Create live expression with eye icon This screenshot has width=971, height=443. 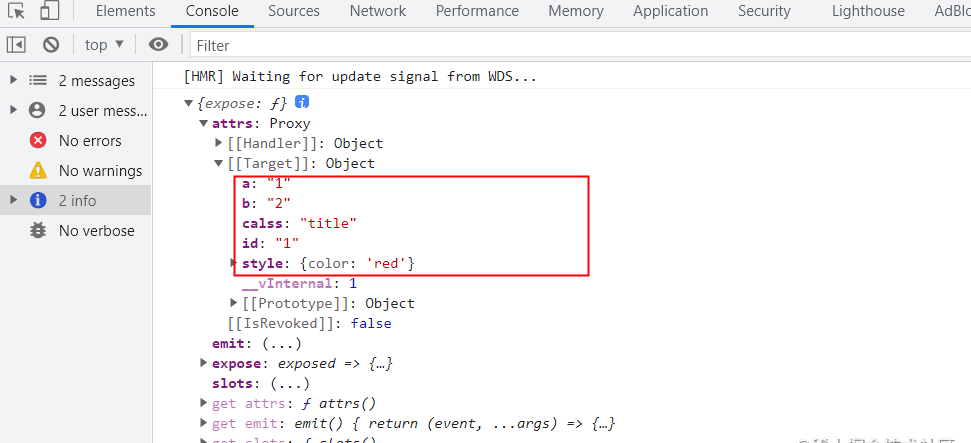coord(159,45)
